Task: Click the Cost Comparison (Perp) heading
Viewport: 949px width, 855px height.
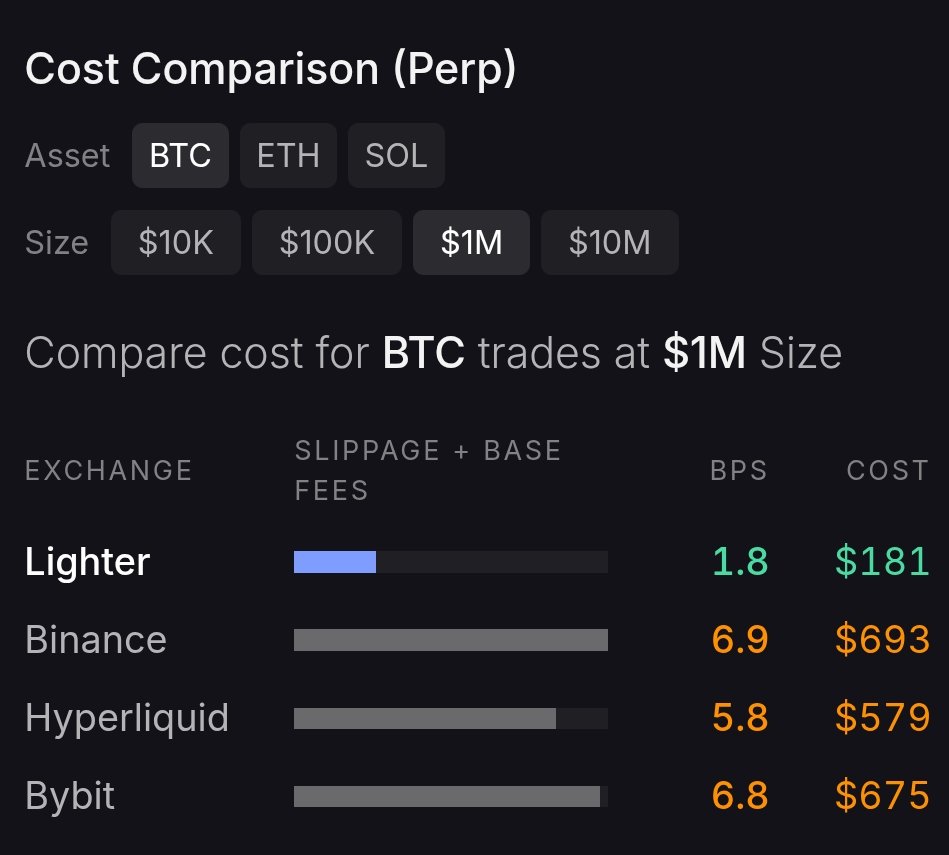Action: [270, 70]
